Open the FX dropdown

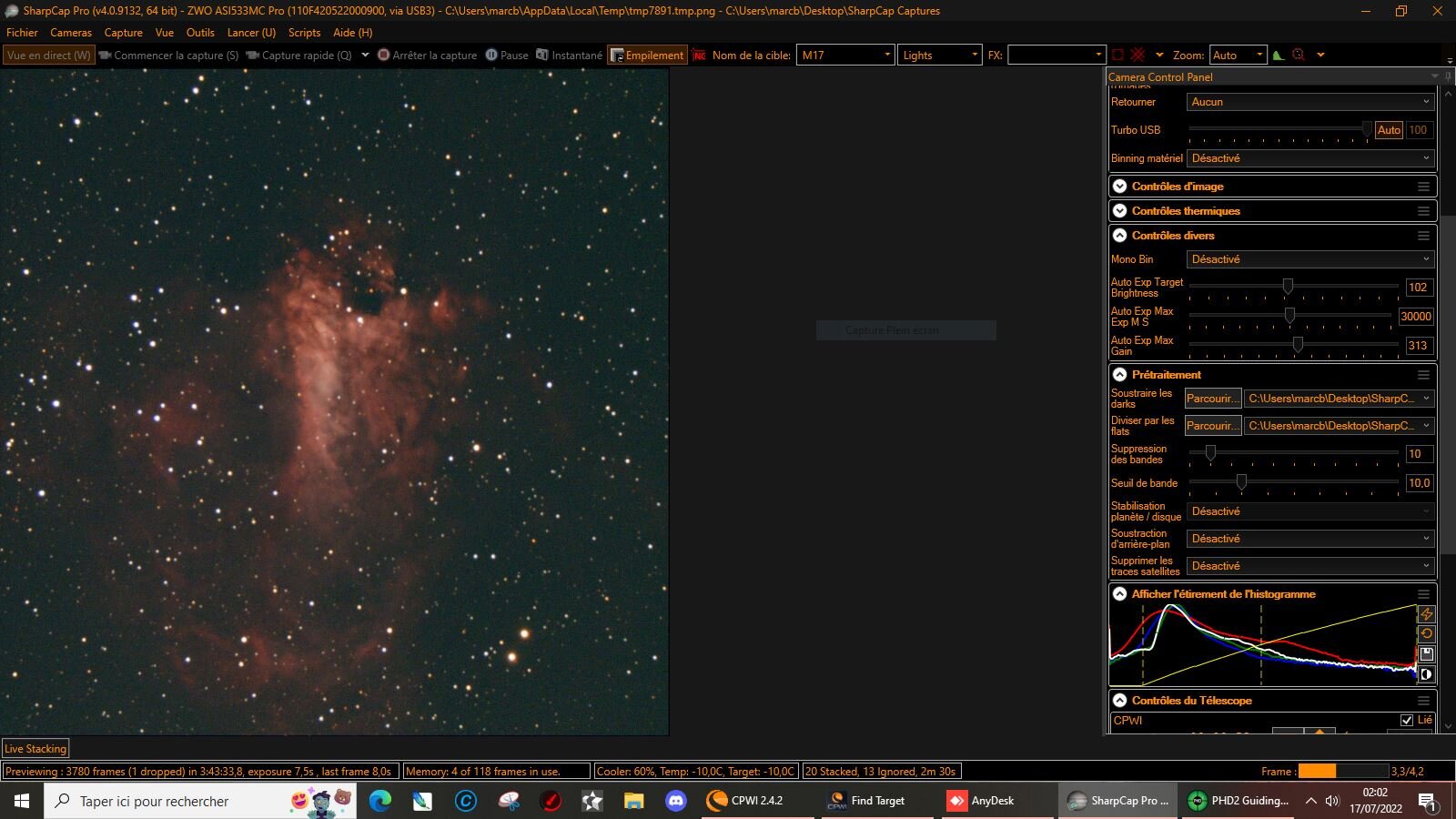(x=1056, y=56)
